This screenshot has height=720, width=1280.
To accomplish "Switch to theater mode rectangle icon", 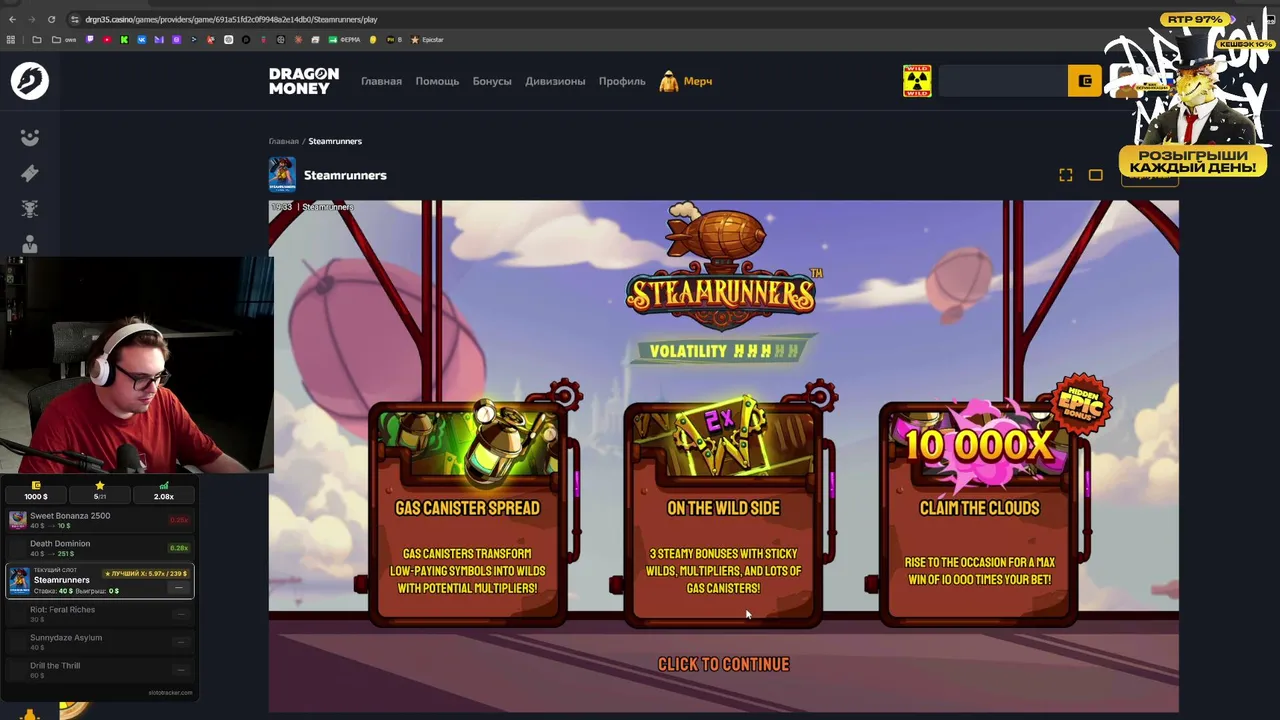I will 1096,175.
